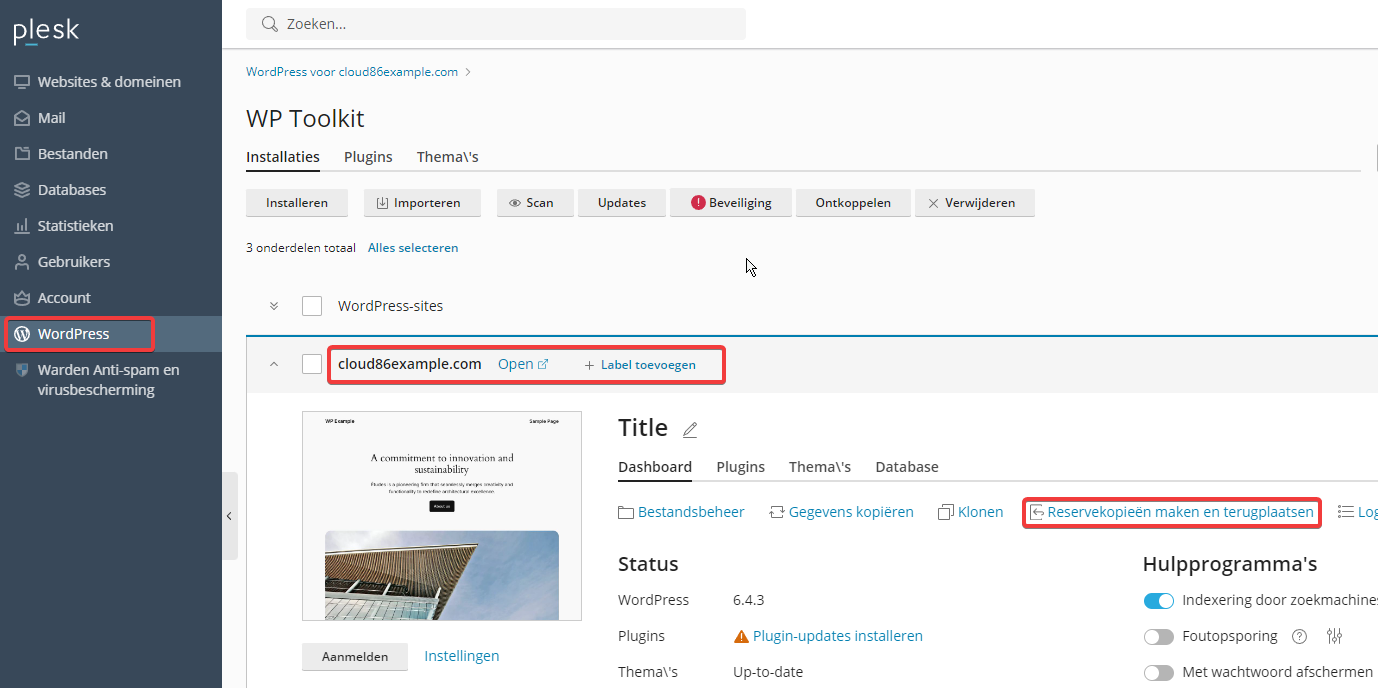Open Statistieken in the sidebar
The width and height of the screenshot is (1378, 688).
[x=76, y=226]
